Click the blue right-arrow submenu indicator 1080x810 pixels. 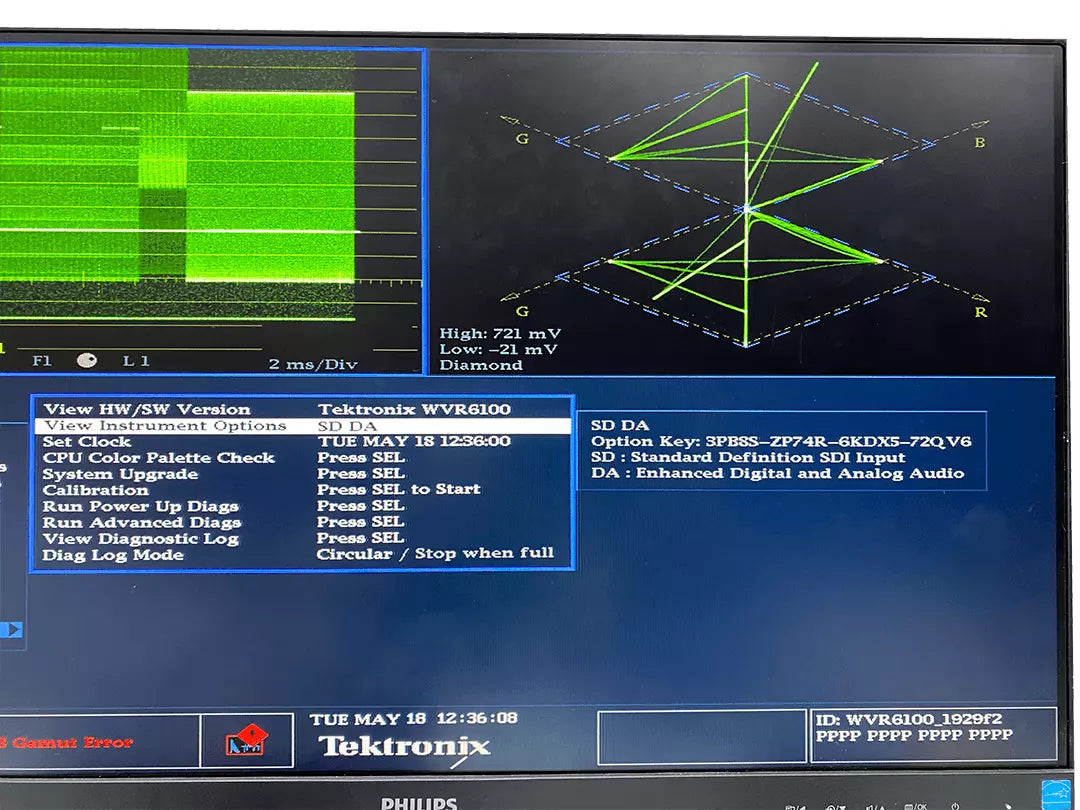coord(11,629)
